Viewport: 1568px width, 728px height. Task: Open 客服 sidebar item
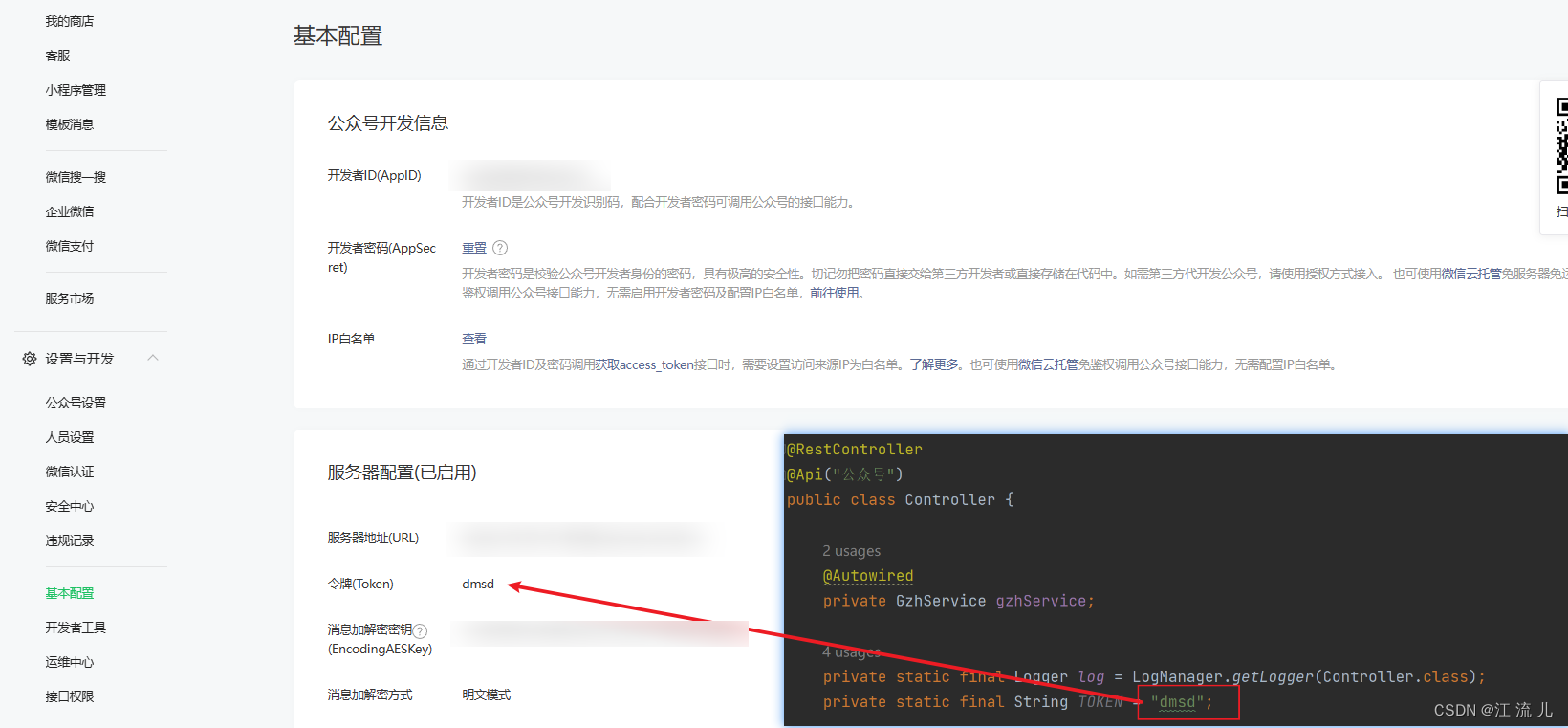tap(57, 55)
